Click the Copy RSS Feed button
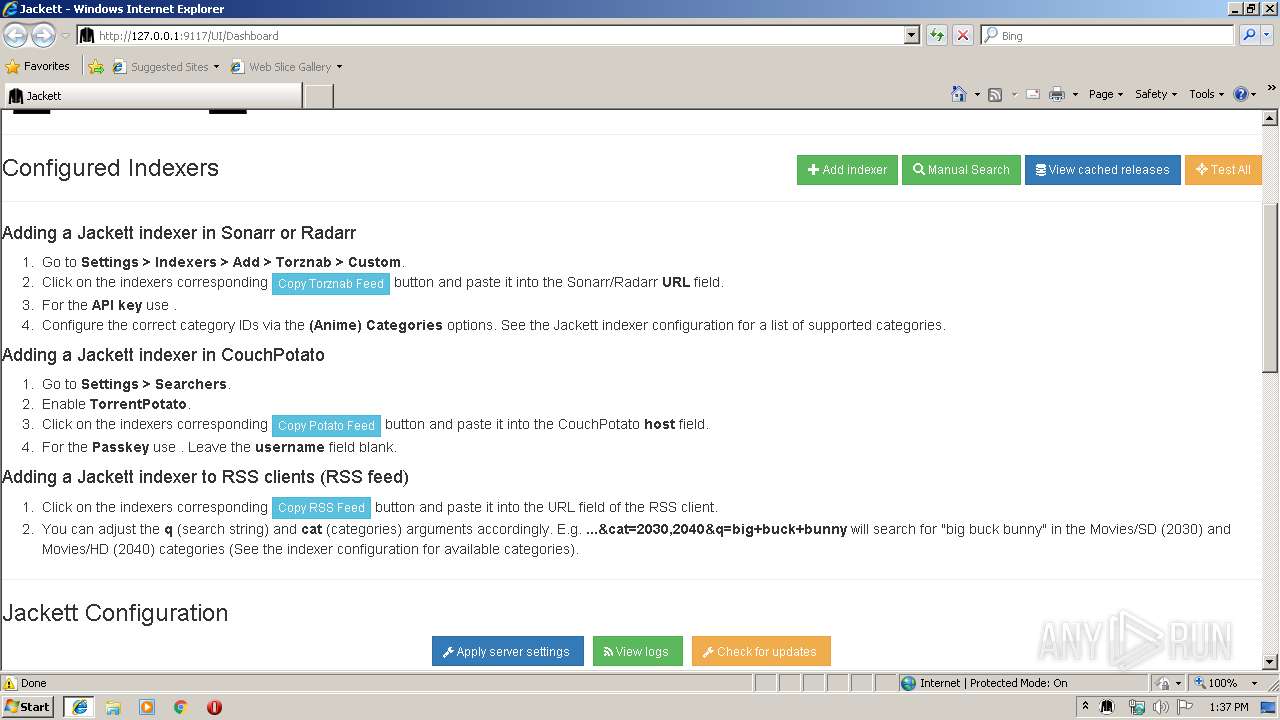The width and height of the screenshot is (1280, 720). (321, 508)
